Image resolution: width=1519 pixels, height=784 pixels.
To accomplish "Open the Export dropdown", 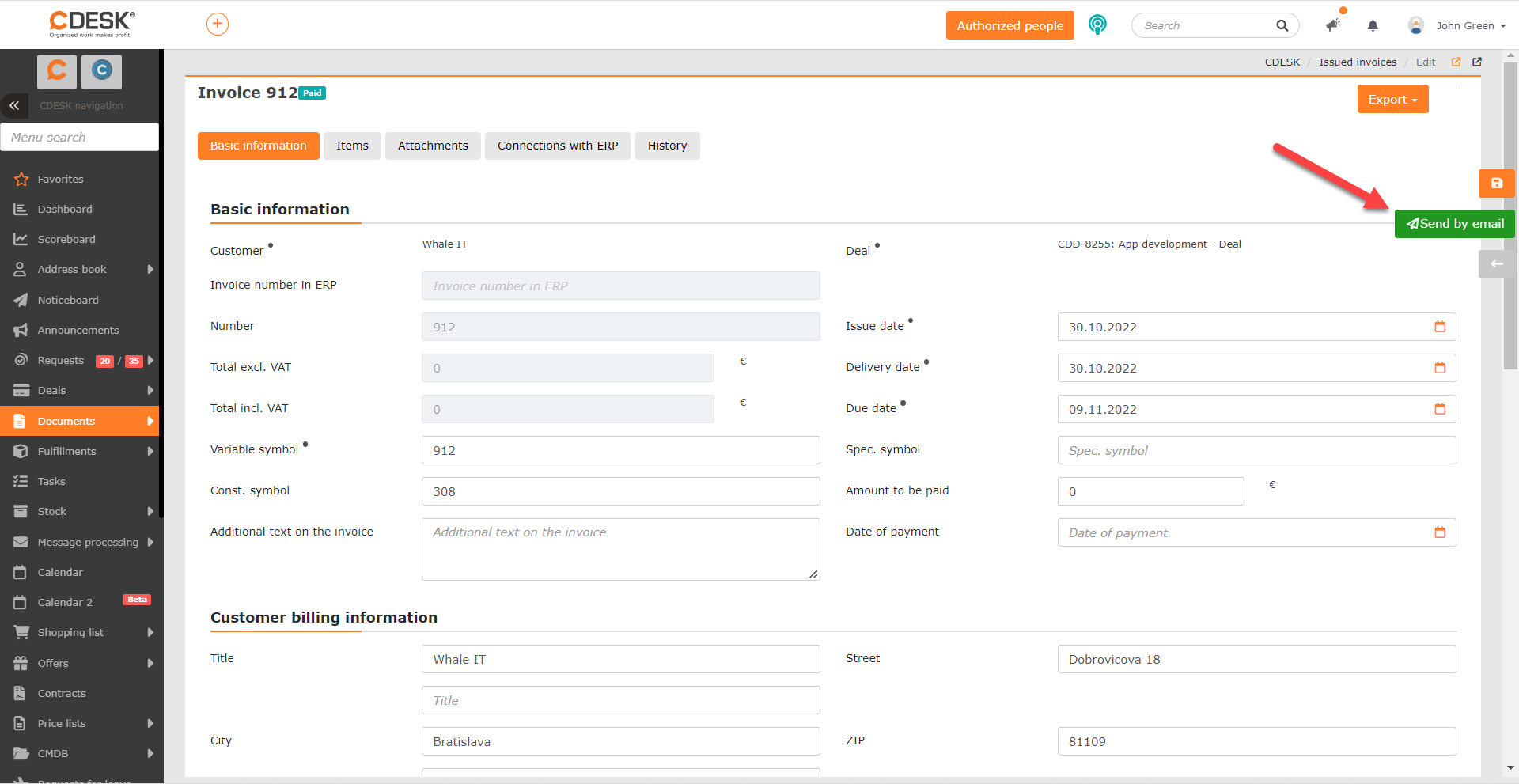I will [x=1392, y=100].
